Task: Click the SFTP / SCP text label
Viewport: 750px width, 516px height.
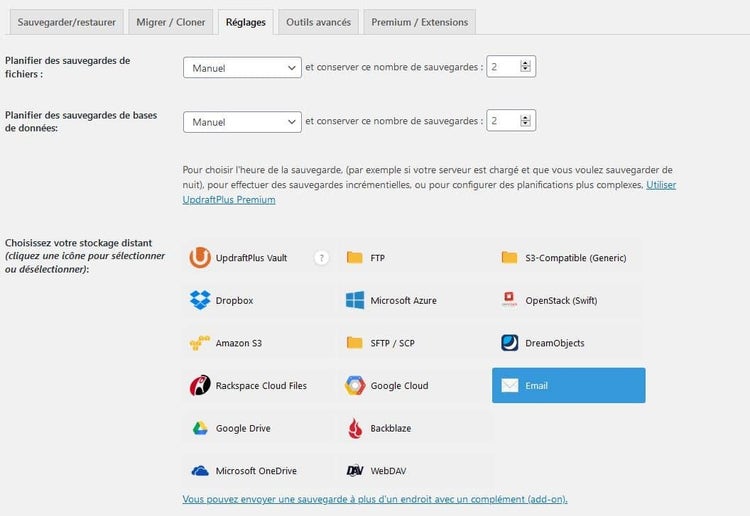Action: click(x=392, y=343)
